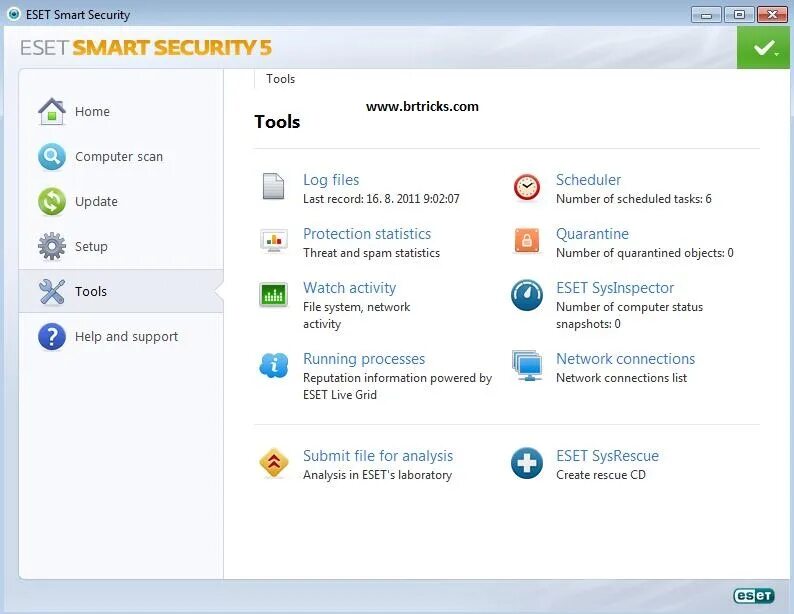This screenshot has width=794, height=614.
Task: Open the Computer scan section
Action: [x=119, y=157]
